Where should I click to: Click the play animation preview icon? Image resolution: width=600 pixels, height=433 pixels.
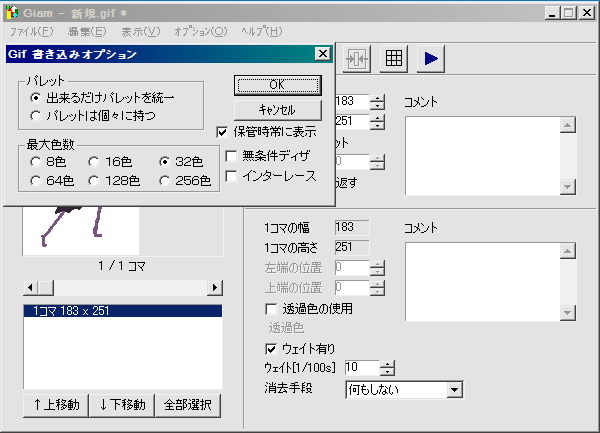(x=431, y=59)
